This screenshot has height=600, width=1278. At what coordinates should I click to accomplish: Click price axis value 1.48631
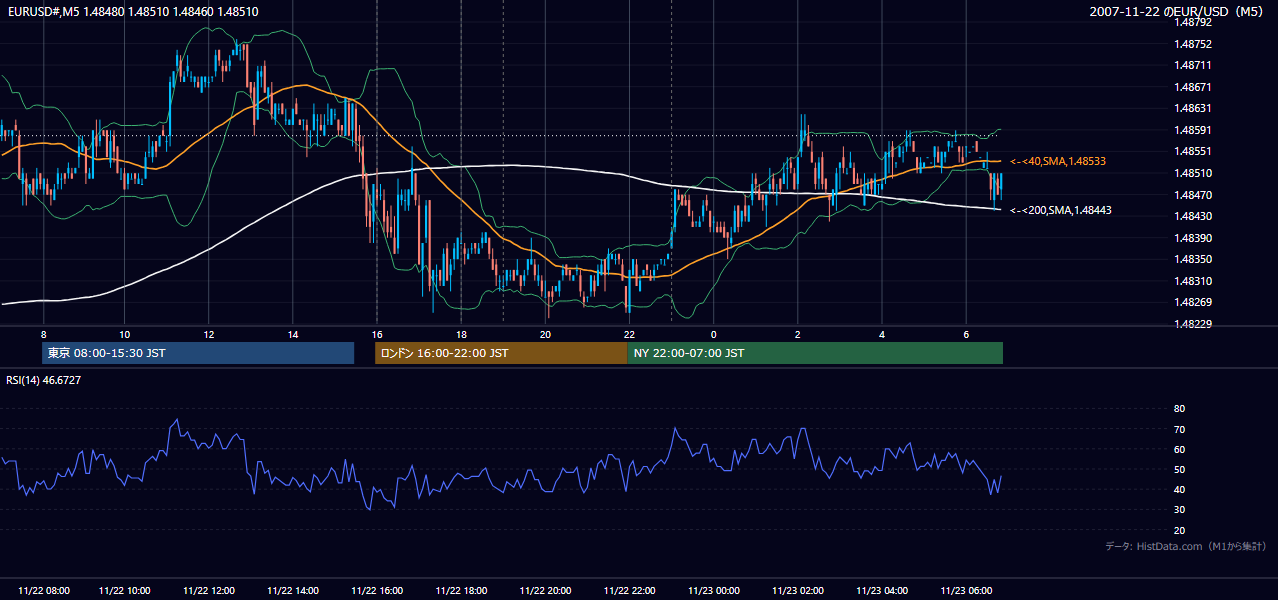[x=1193, y=109]
